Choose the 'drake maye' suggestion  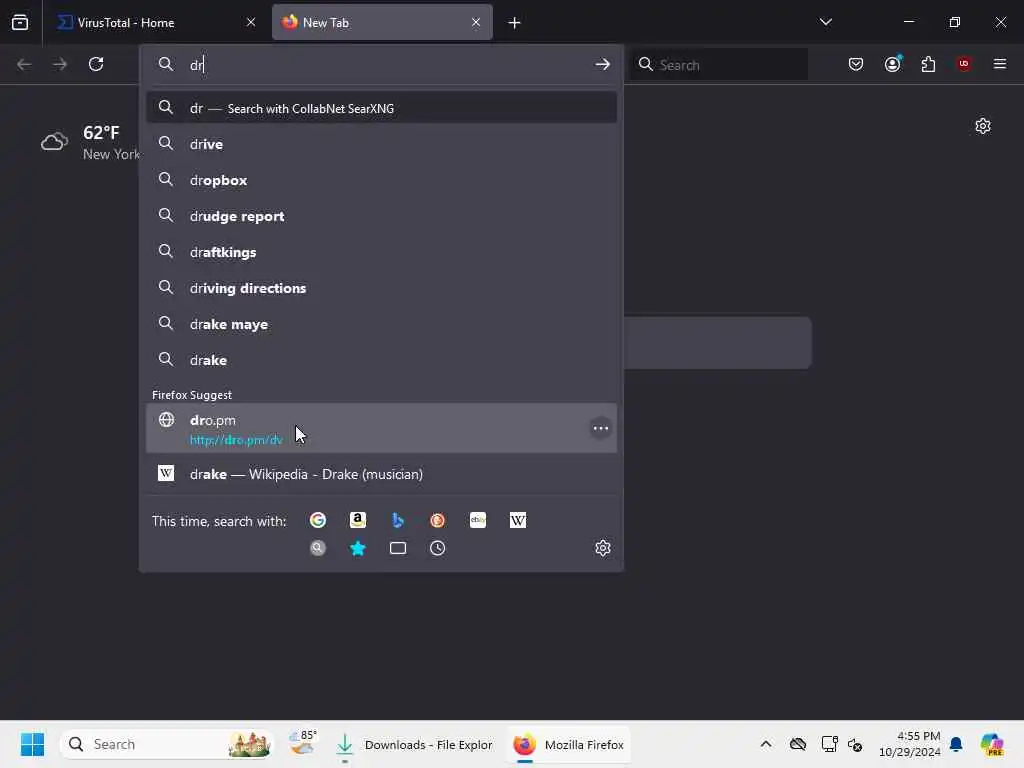tap(381, 323)
